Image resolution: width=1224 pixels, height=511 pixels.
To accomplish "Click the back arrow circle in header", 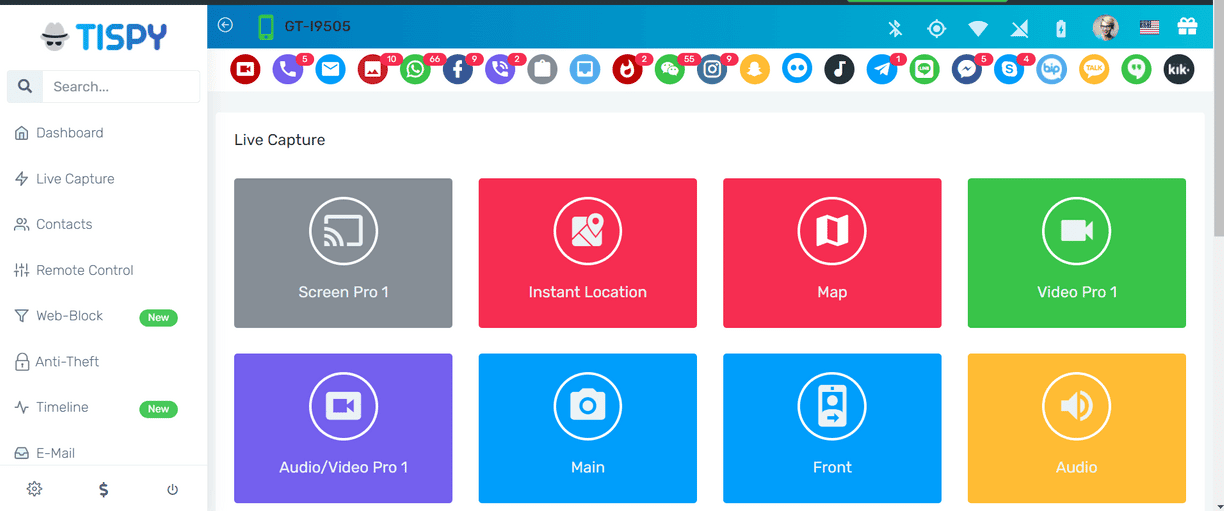I will click(x=225, y=25).
